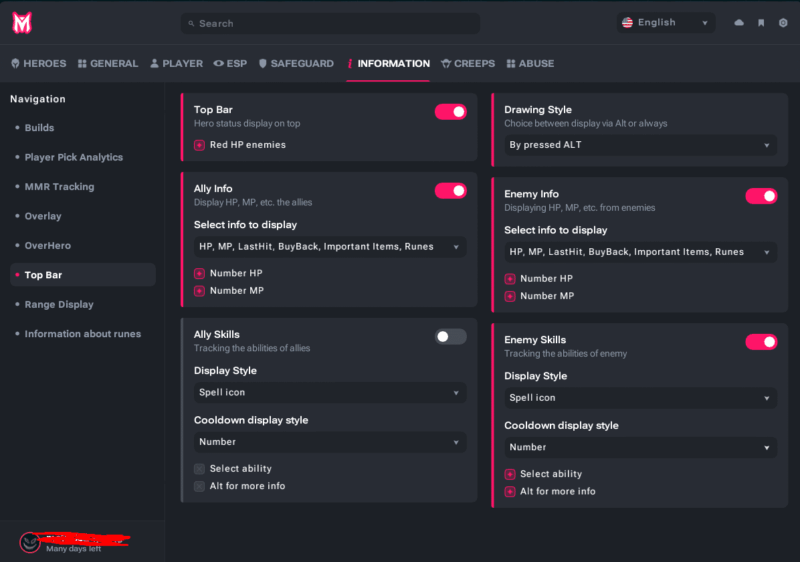Uncheck Alt for more info under Enemy Skills
This screenshot has height=562, width=800.
510,492
